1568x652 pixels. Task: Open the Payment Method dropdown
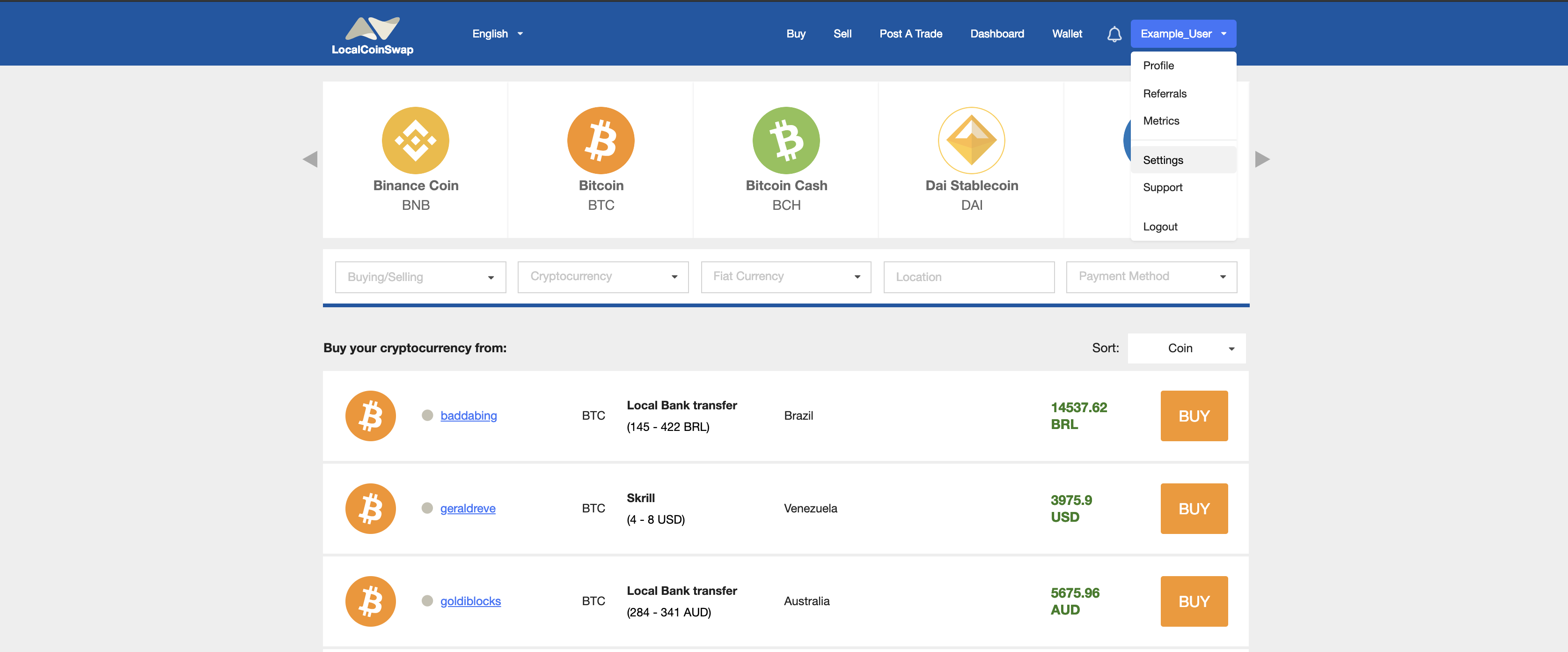[x=1151, y=277]
